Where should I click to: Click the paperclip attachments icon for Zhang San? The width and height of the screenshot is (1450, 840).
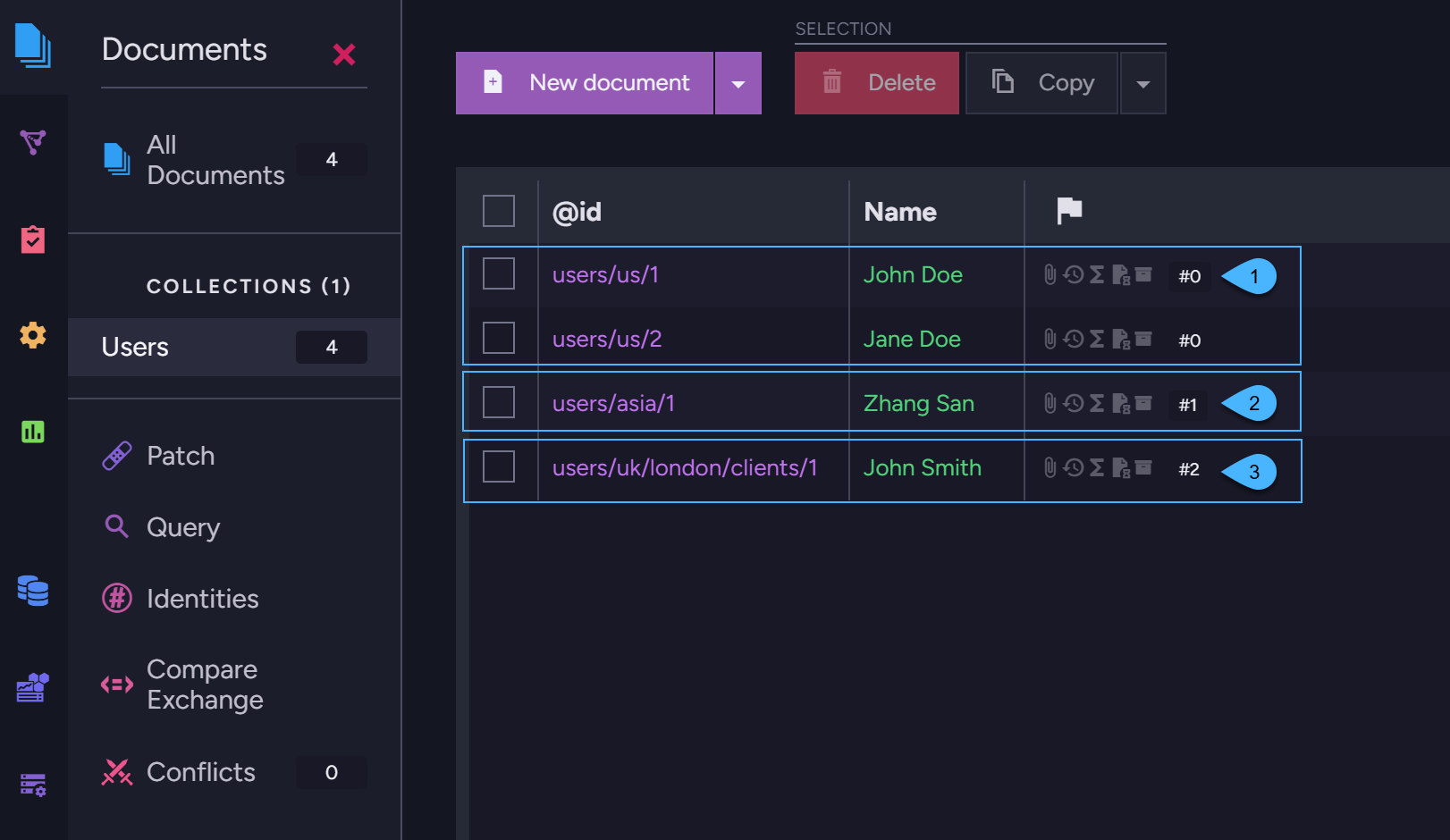[1050, 403]
